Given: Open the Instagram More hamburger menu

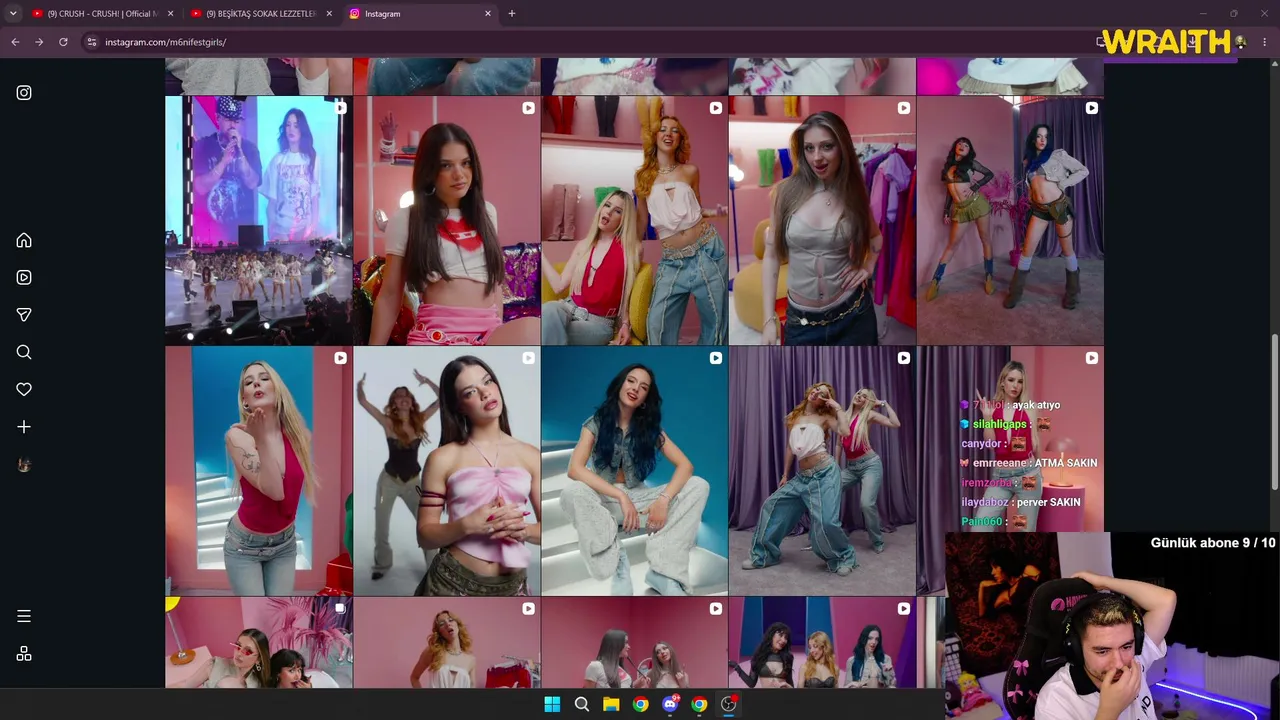Looking at the screenshot, I should pyautogui.click(x=24, y=616).
